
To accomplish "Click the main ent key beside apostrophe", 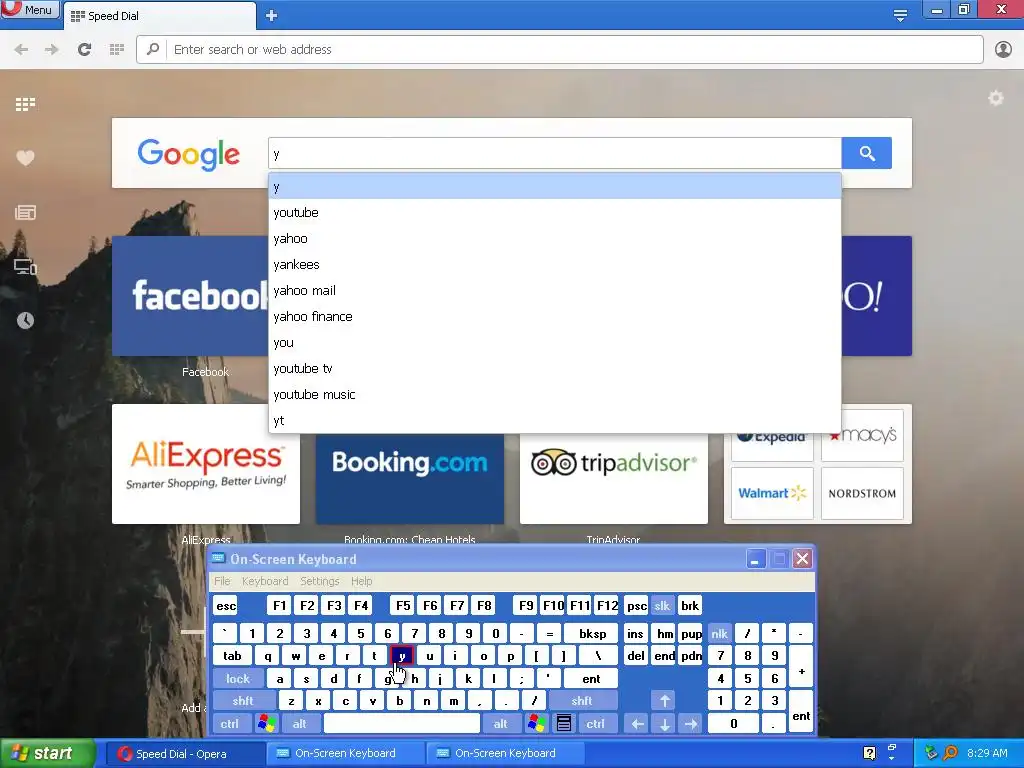I will pyautogui.click(x=591, y=679).
